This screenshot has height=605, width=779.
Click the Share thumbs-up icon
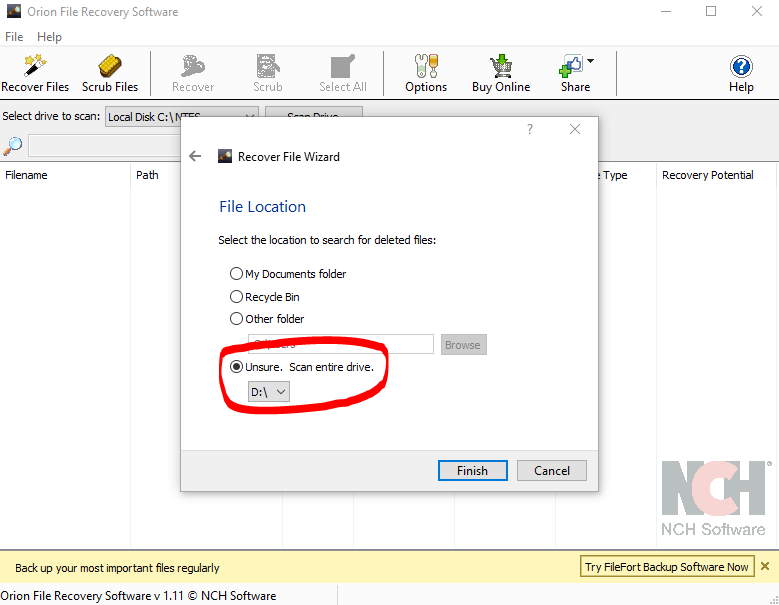coord(571,66)
